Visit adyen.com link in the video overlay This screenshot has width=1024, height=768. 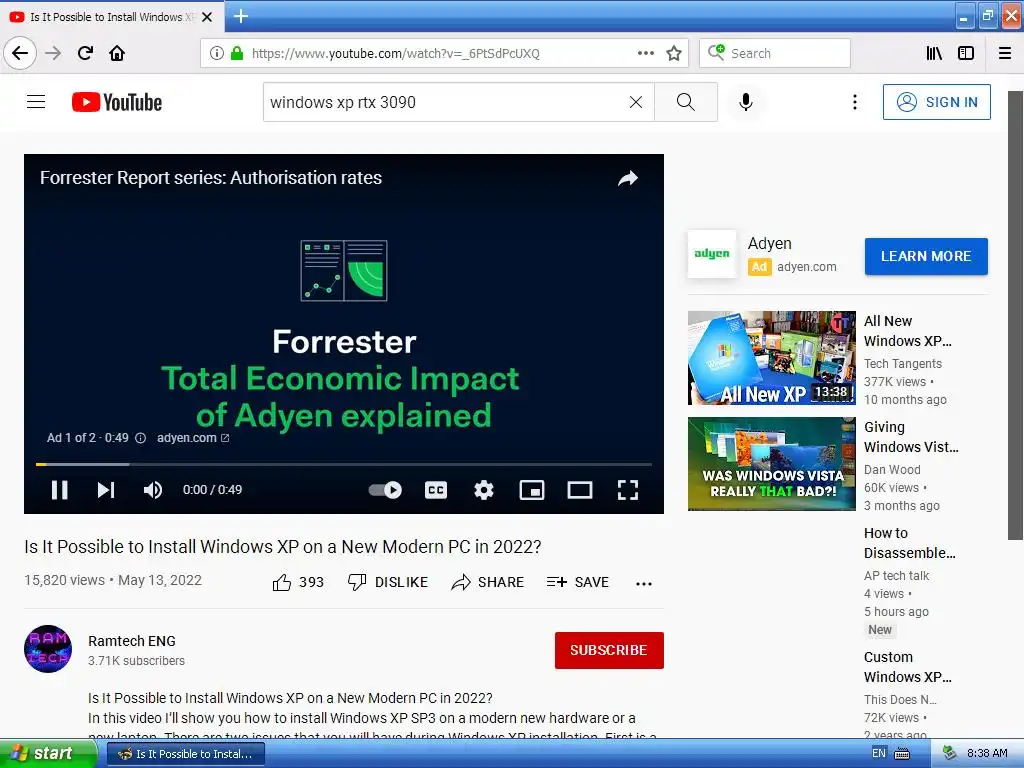(x=193, y=438)
